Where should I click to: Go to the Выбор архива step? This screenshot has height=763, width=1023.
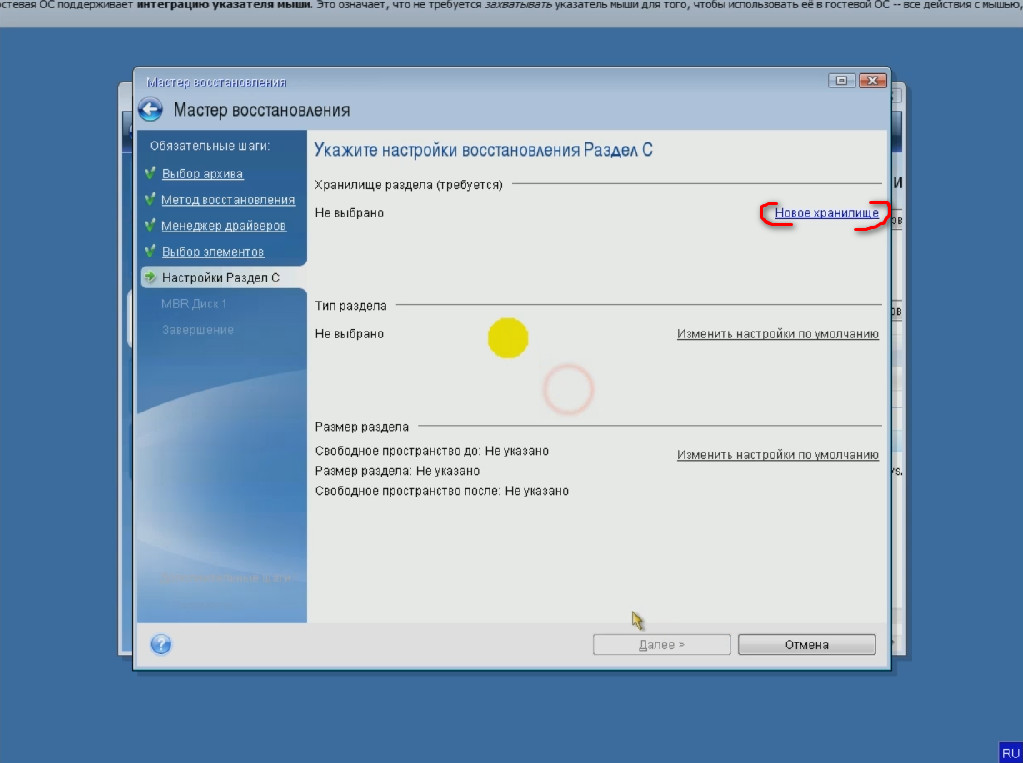[202, 174]
